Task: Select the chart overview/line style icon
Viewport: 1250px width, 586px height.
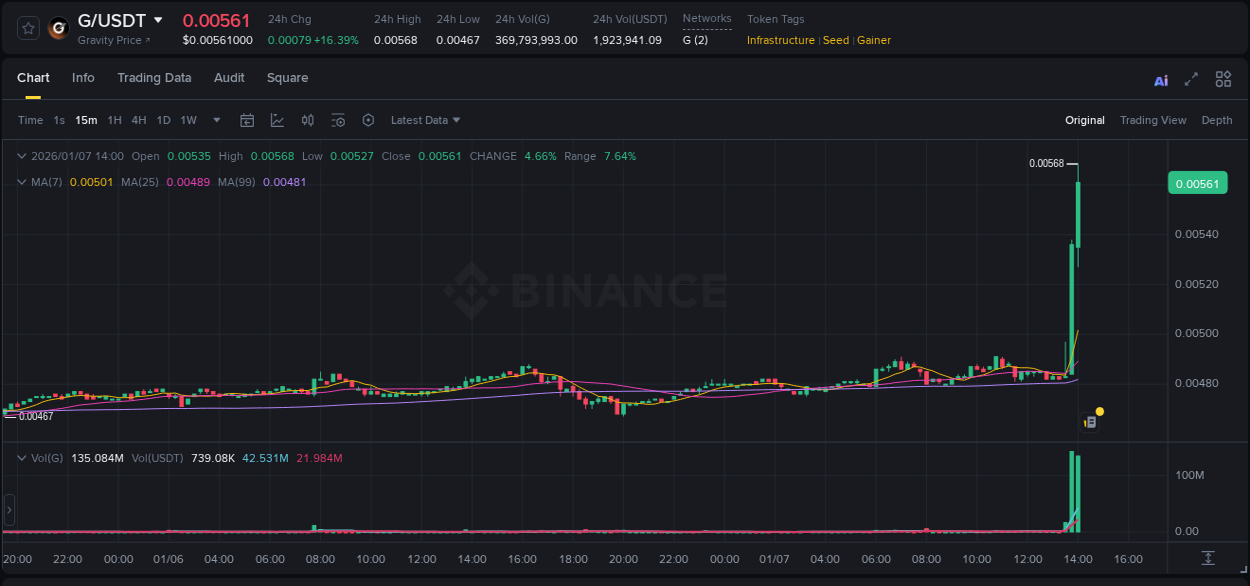Action: pos(276,119)
